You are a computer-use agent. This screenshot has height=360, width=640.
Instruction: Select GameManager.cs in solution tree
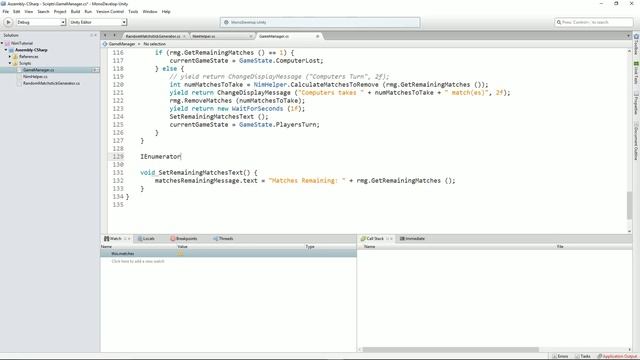(x=38, y=70)
